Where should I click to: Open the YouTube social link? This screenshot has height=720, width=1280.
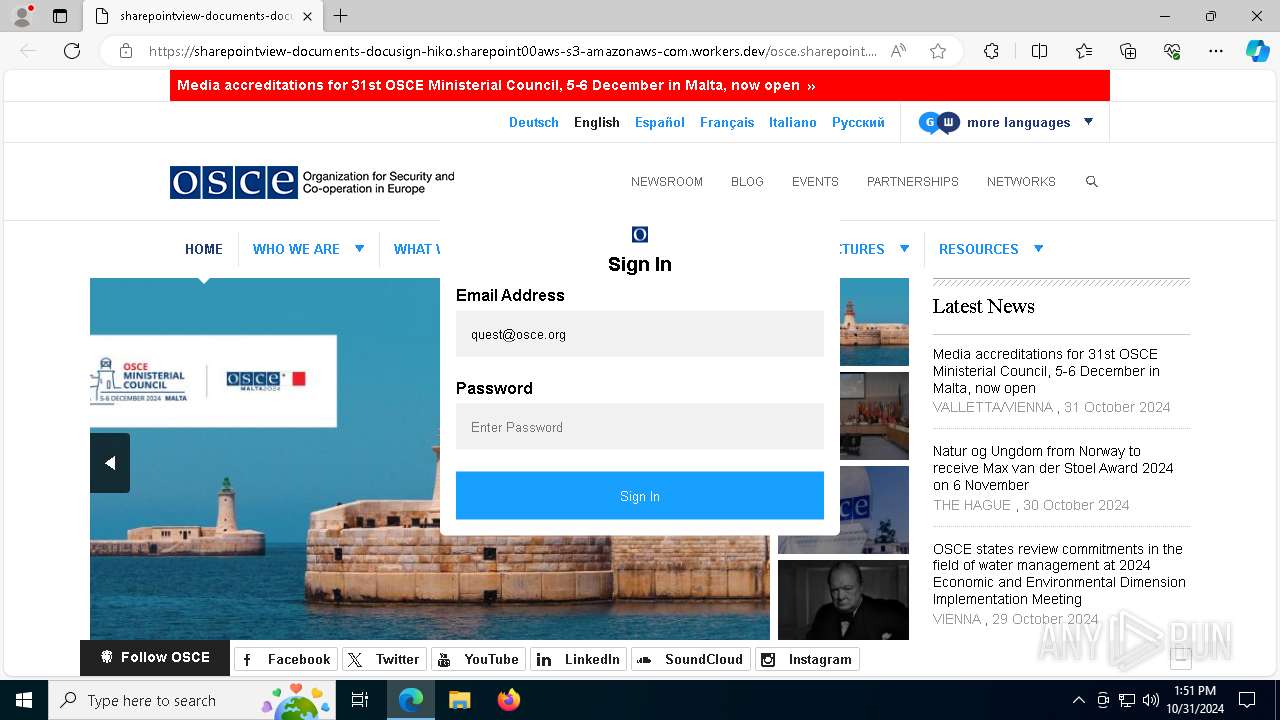coord(478,659)
